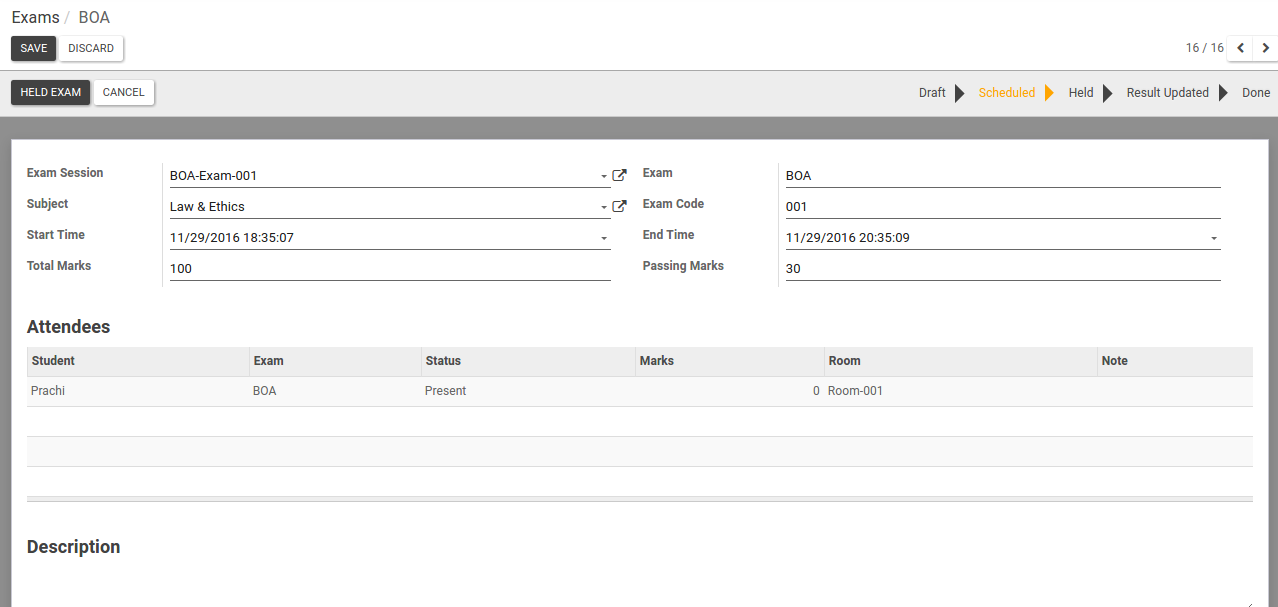Select the Result Updated status stage

(1168, 93)
